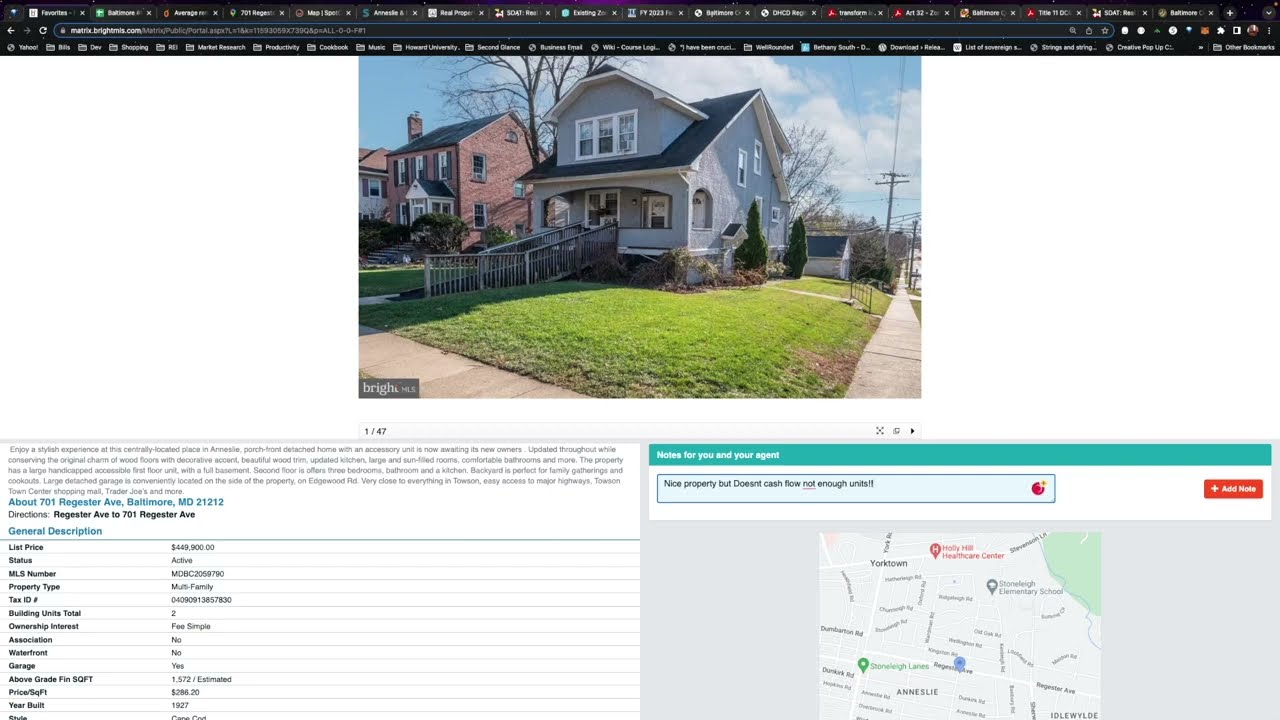
Task: Click the Add Note button
Action: pos(1233,489)
